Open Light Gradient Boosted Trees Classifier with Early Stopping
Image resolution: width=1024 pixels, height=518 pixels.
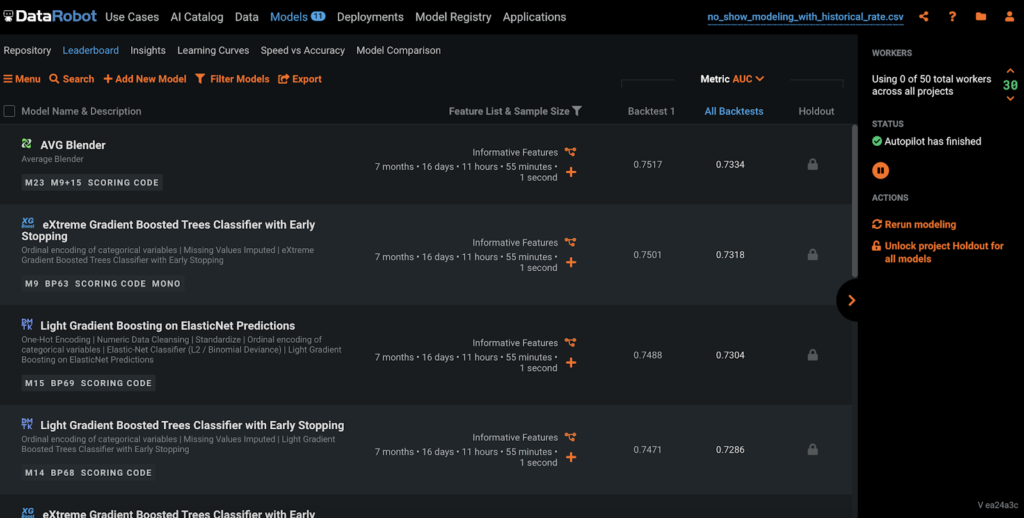pos(192,425)
